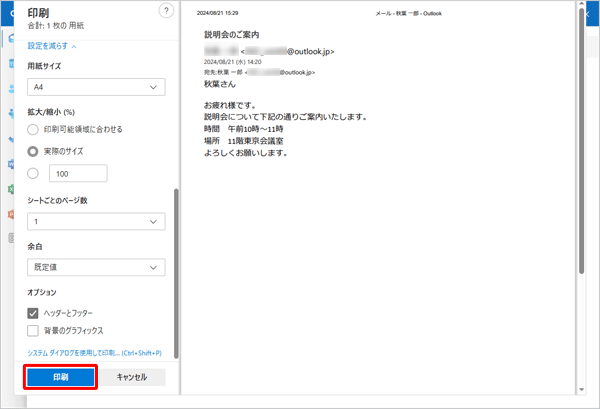Open the 余白 既定値 dropdown

96,267
